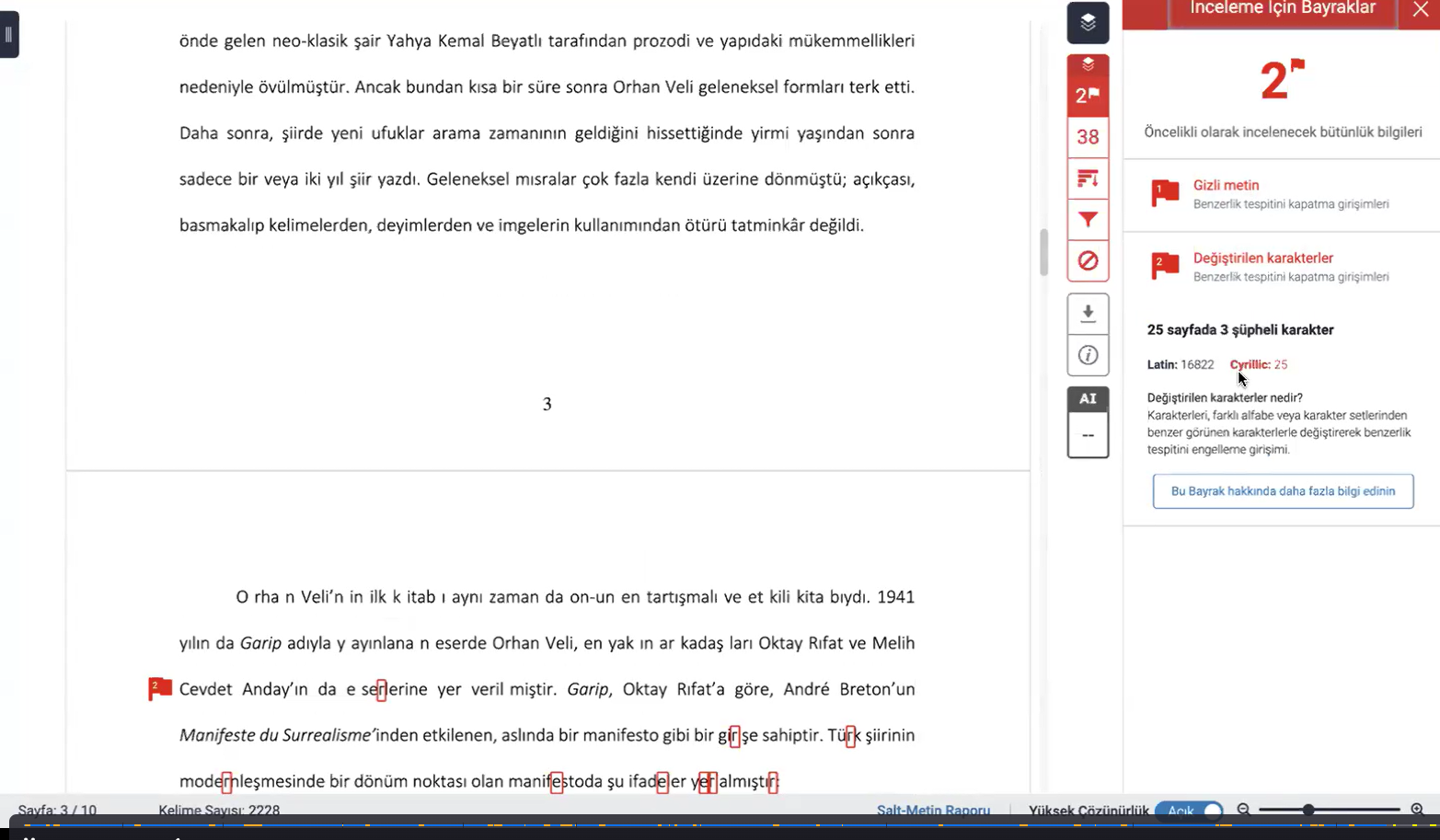Open the similarity score 38 panel

click(1088, 137)
